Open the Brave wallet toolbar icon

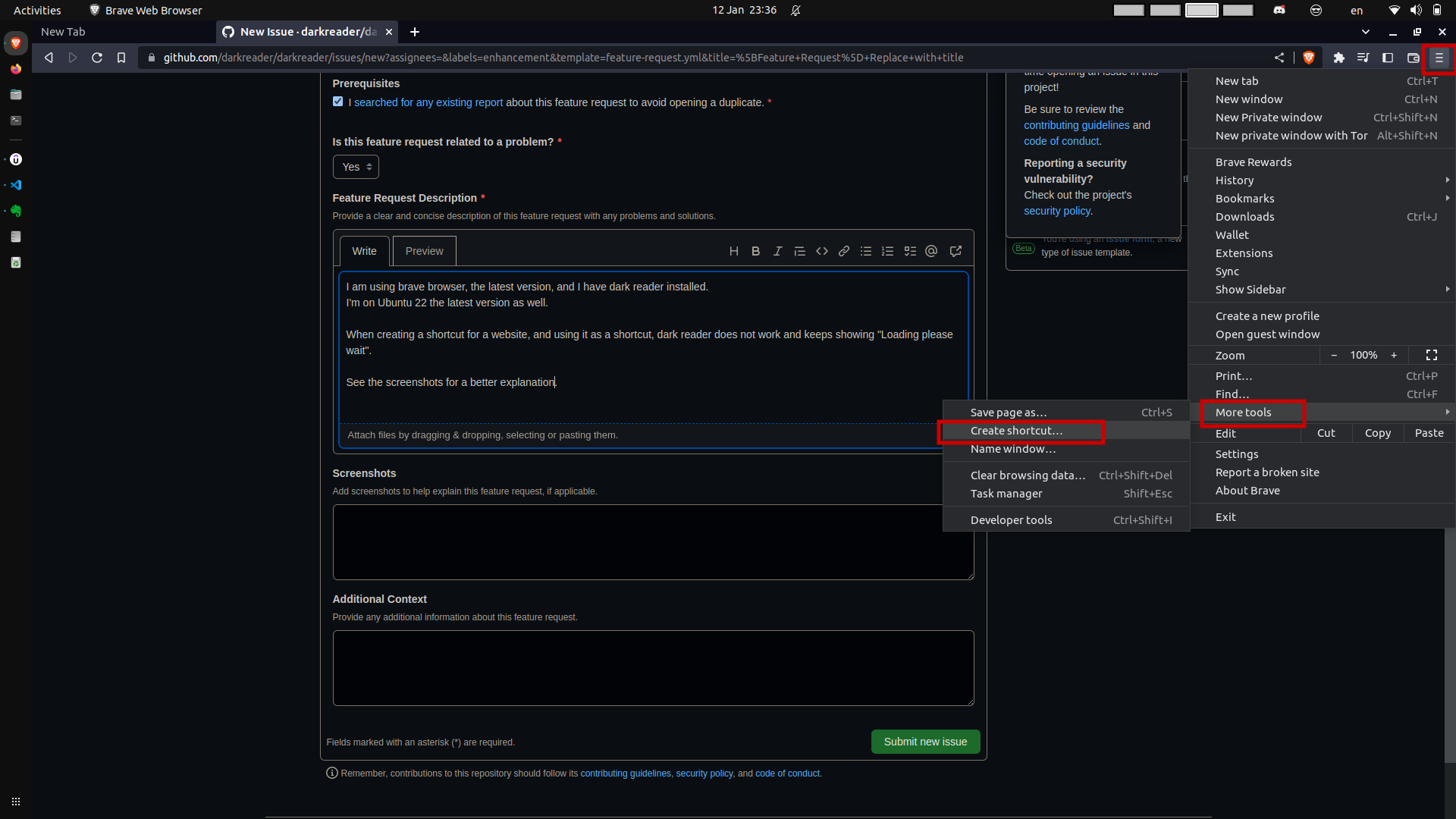click(1413, 58)
